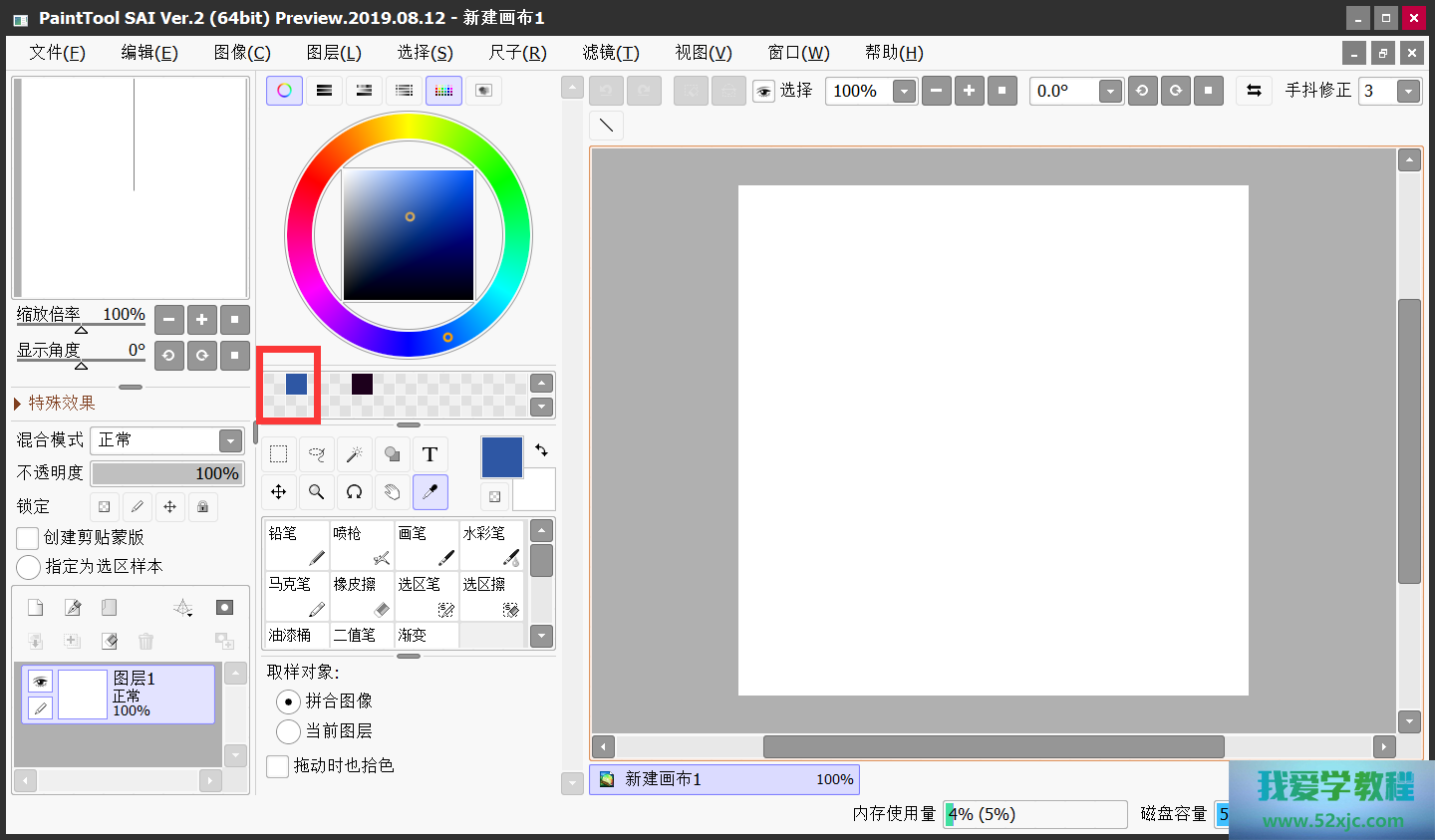Open the 滤镜 menu
The image size is (1435, 840).
point(610,53)
